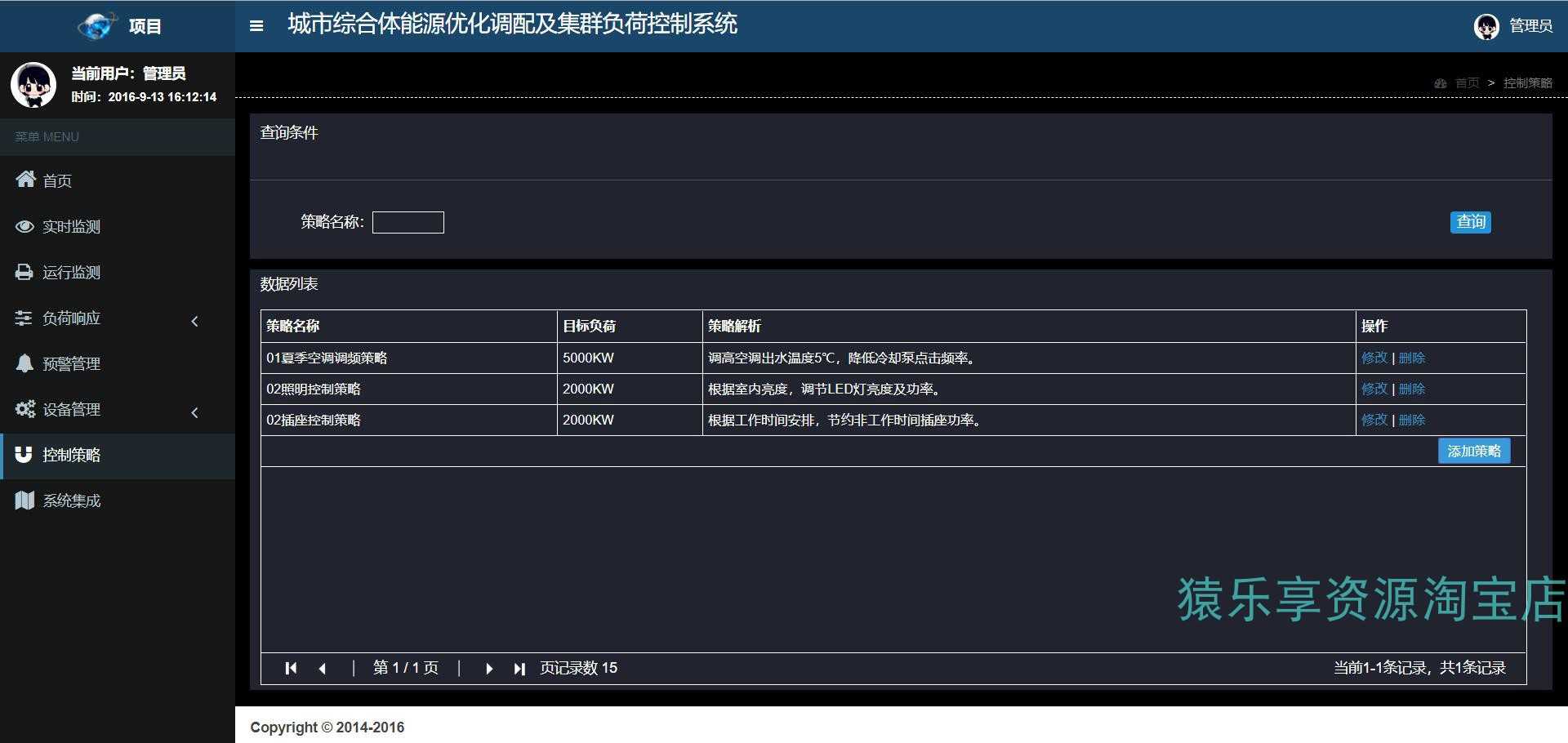The image size is (1568, 743).
Task: Click the bell icon beside 预警管理
Action: click(x=24, y=363)
